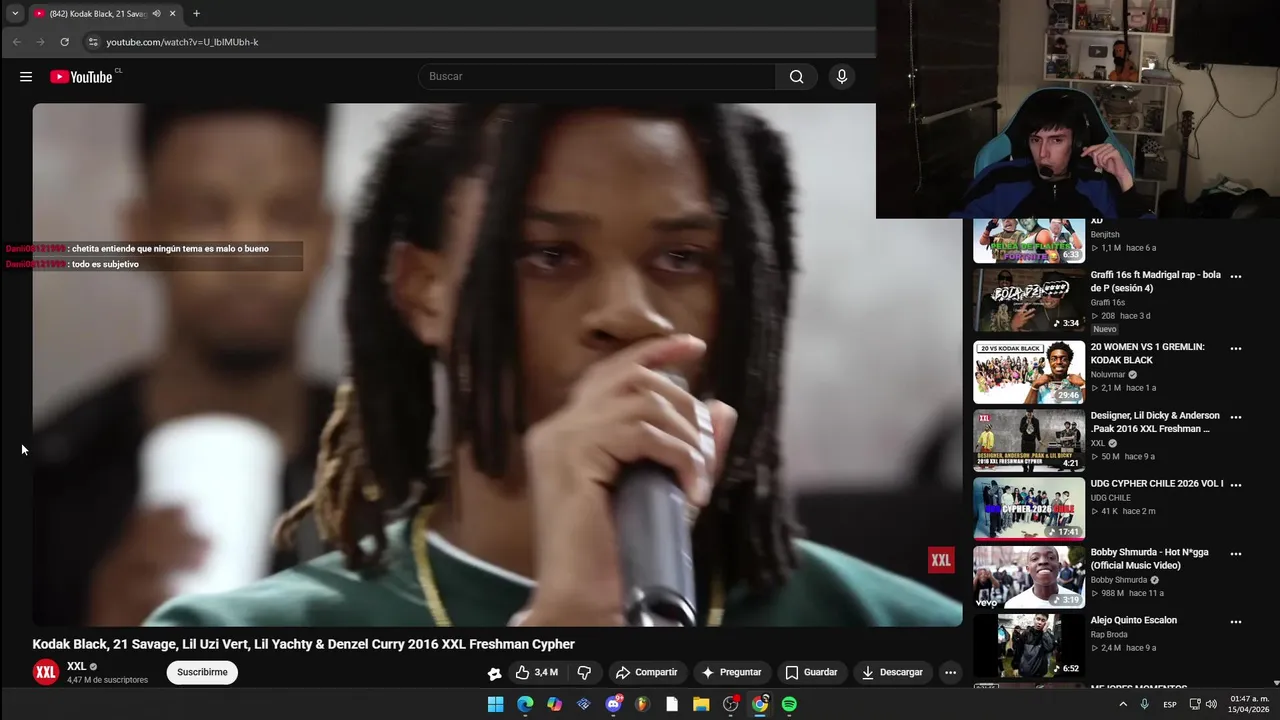This screenshot has width=1280, height=720.
Task: Open Copilot from the taskbar
Action: [x=554, y=704]
